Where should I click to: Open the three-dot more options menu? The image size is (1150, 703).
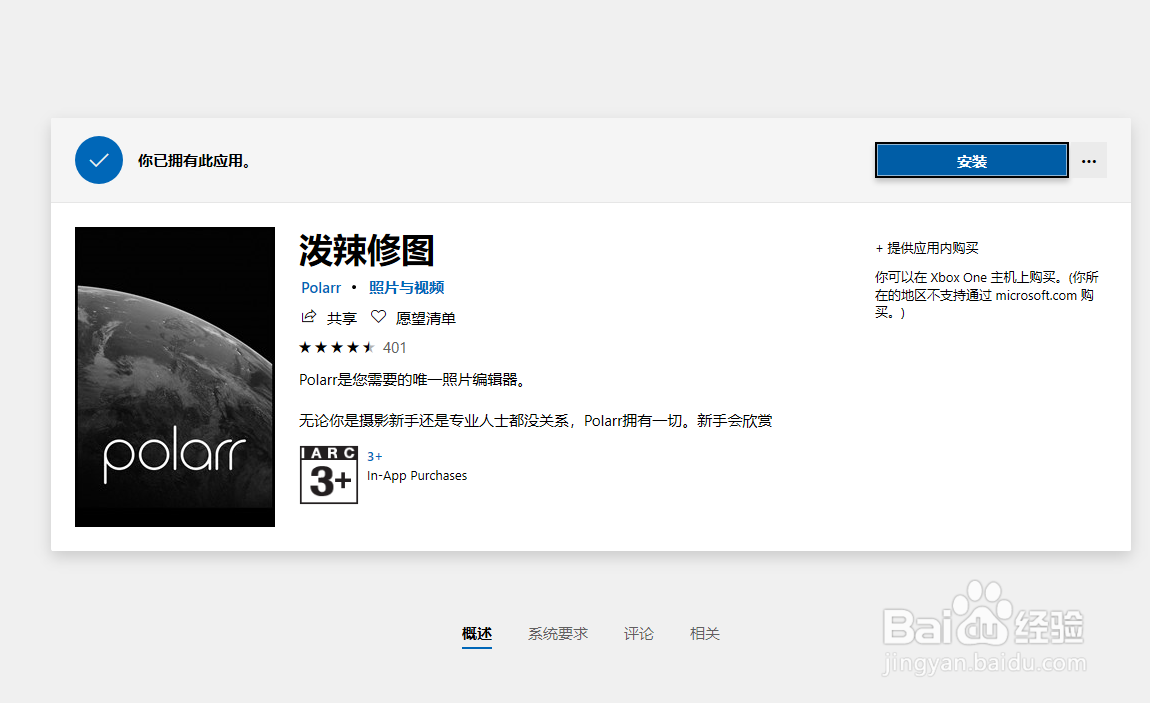coord(1089,161)
